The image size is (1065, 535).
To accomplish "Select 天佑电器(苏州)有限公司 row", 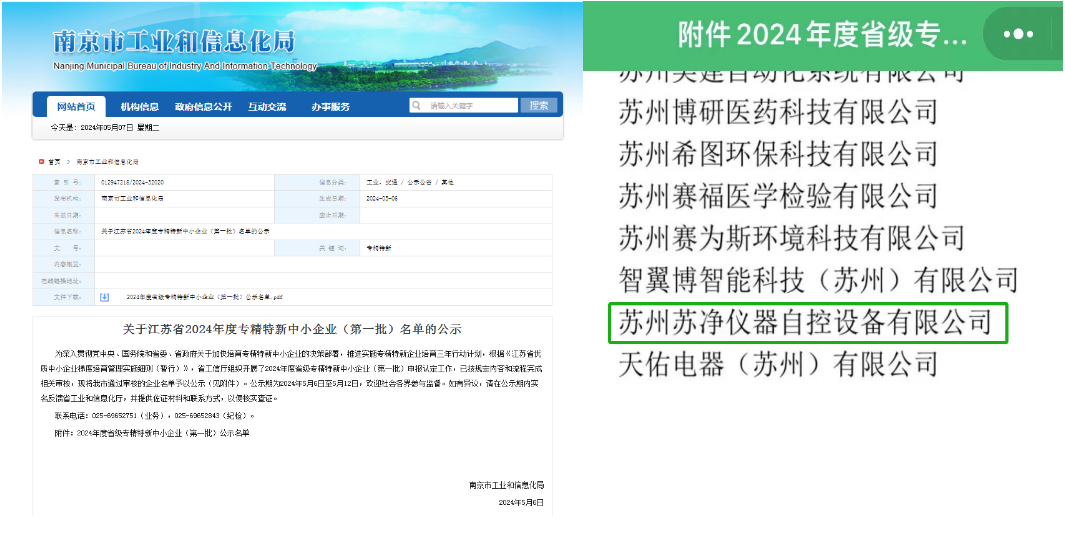I will pyautogui.click(x=778, y=365).
